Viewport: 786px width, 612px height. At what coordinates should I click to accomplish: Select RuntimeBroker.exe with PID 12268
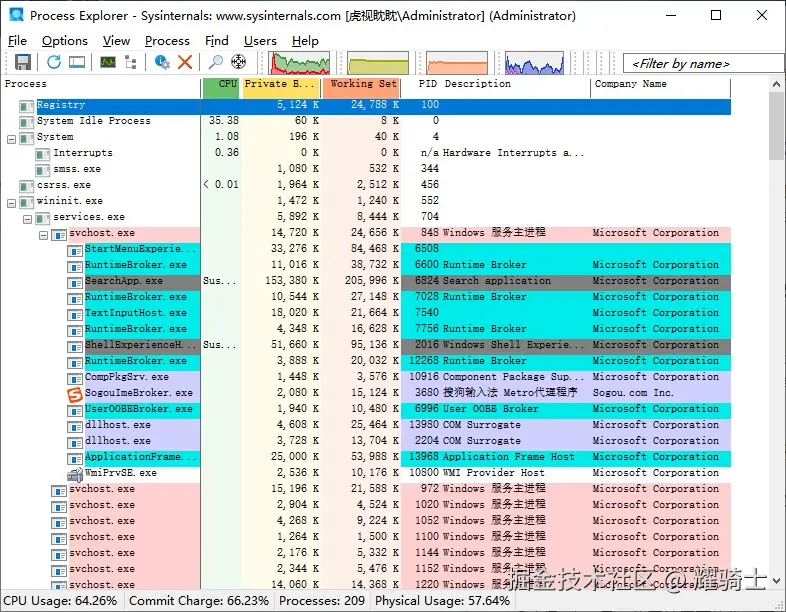pyautogui.click(x=366, y=361)
